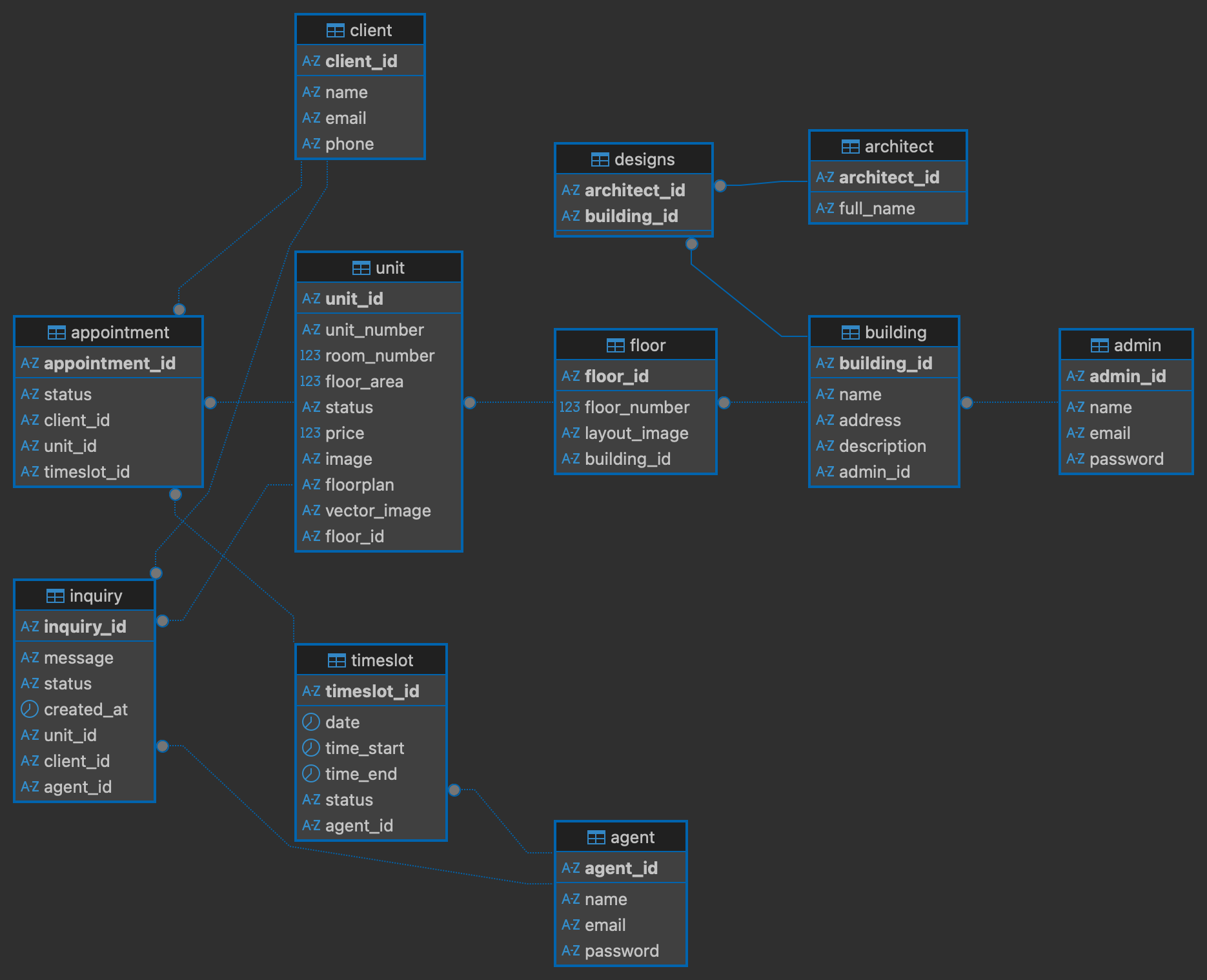Select the designs table title
This screenshot has height=980, width=1207.
pyautogui.click(x=645, y=159)
